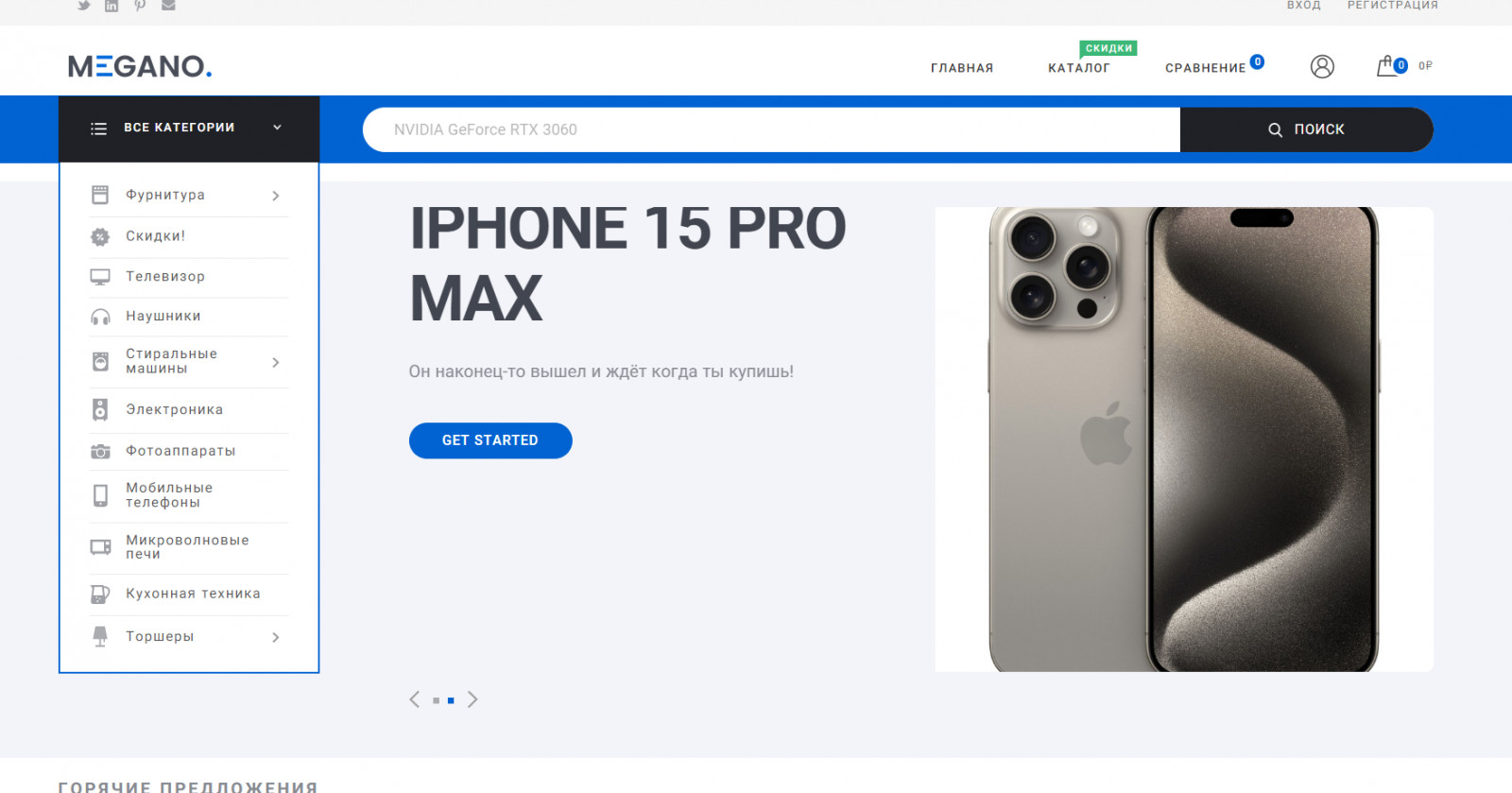Open the shopping bag cart icon
The width and height of the screenshot is (1512, 793).
tap(1386, 66)
